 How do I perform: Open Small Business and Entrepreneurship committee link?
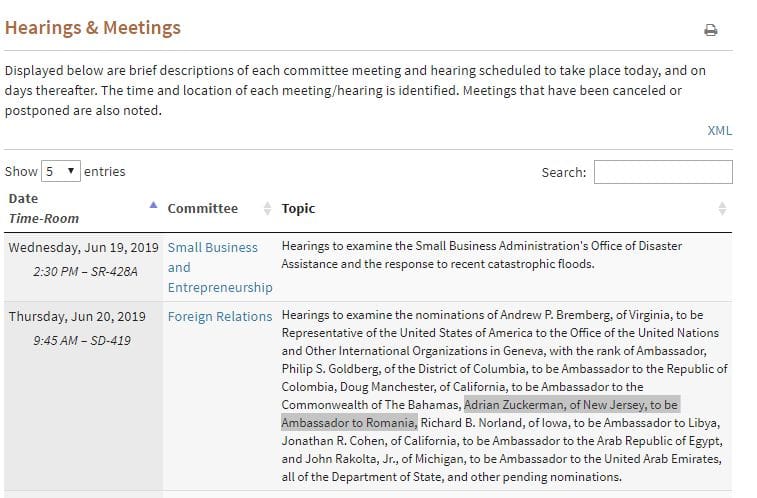pyautogui.click(x=220, y=267)
